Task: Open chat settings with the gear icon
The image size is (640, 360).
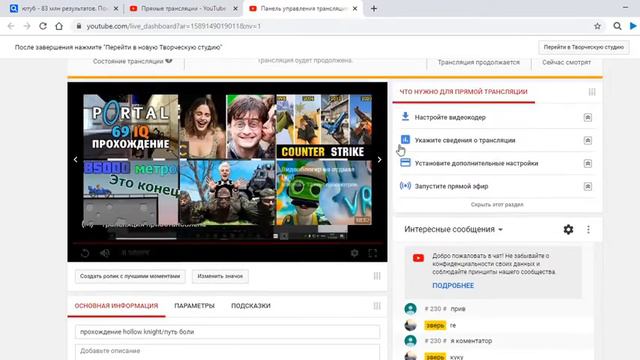Action: point(568,229)
